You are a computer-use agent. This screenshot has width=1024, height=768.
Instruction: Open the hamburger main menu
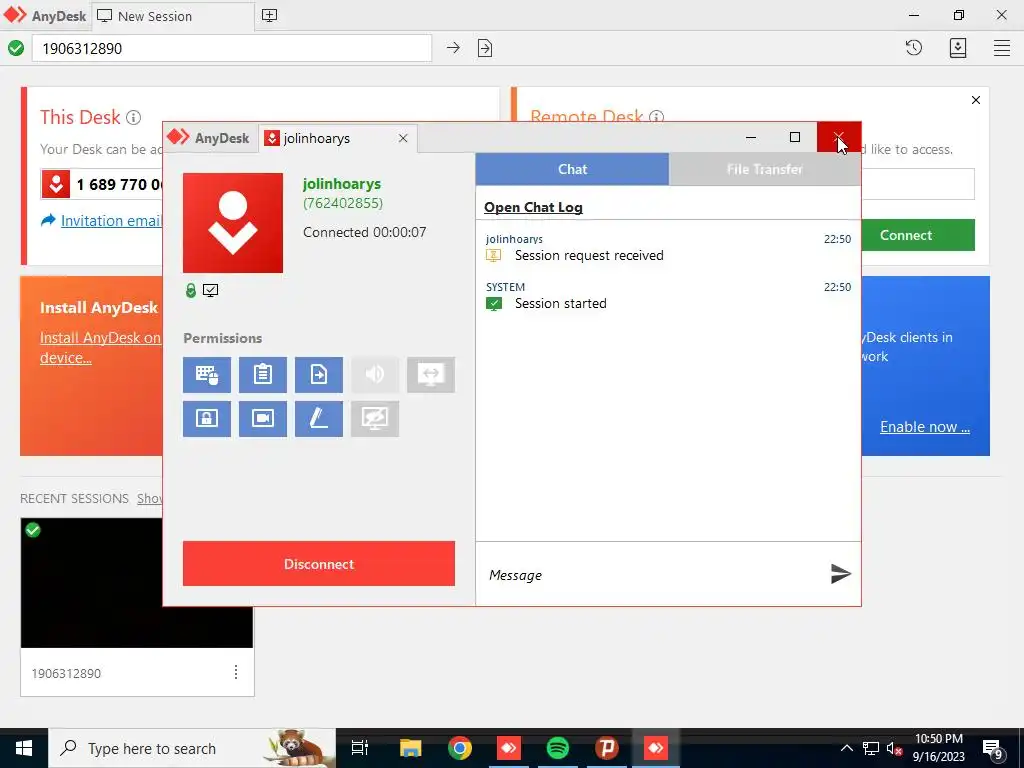tap(1001, 48)
